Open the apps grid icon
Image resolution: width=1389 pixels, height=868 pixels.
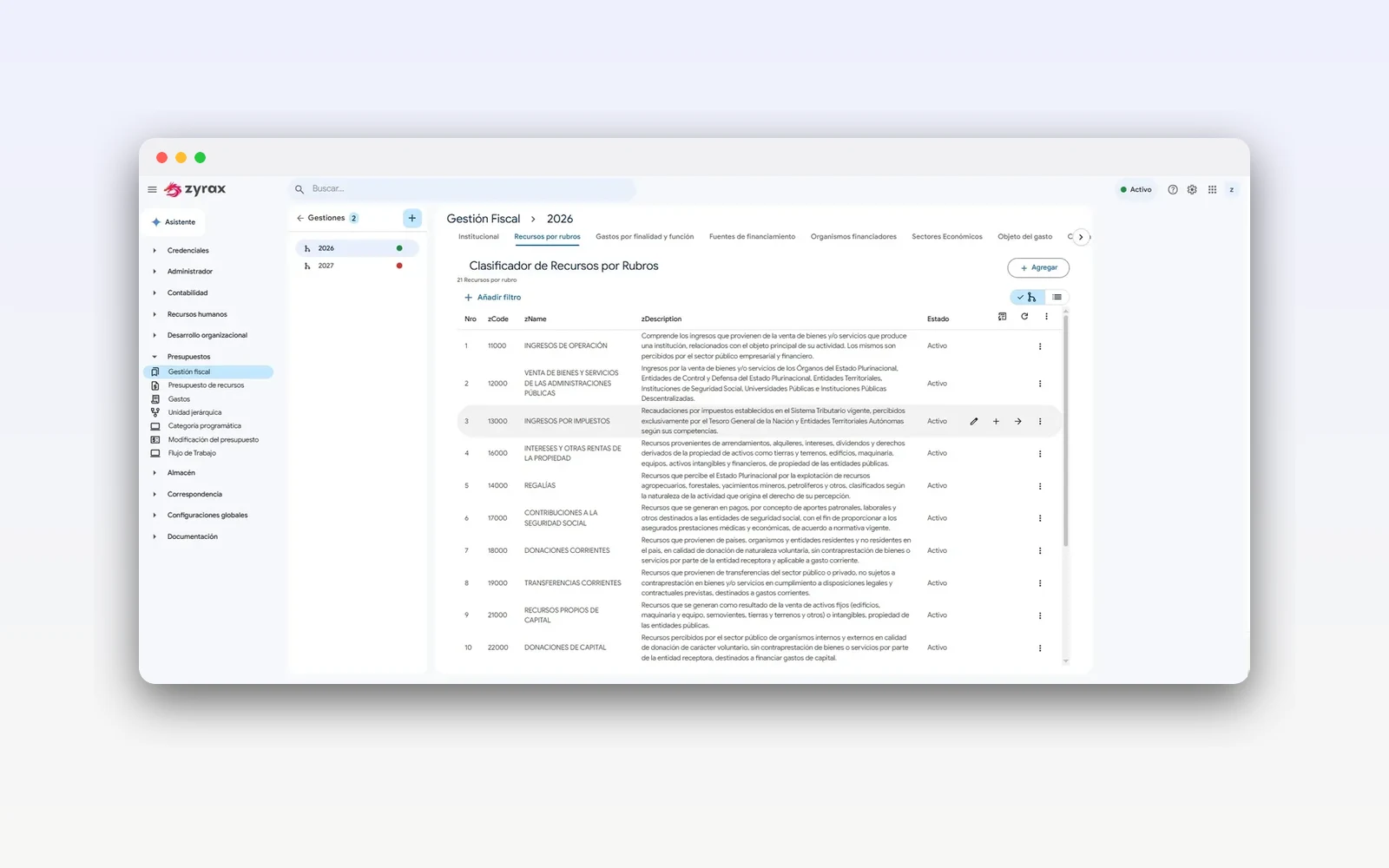[1212, 189]
